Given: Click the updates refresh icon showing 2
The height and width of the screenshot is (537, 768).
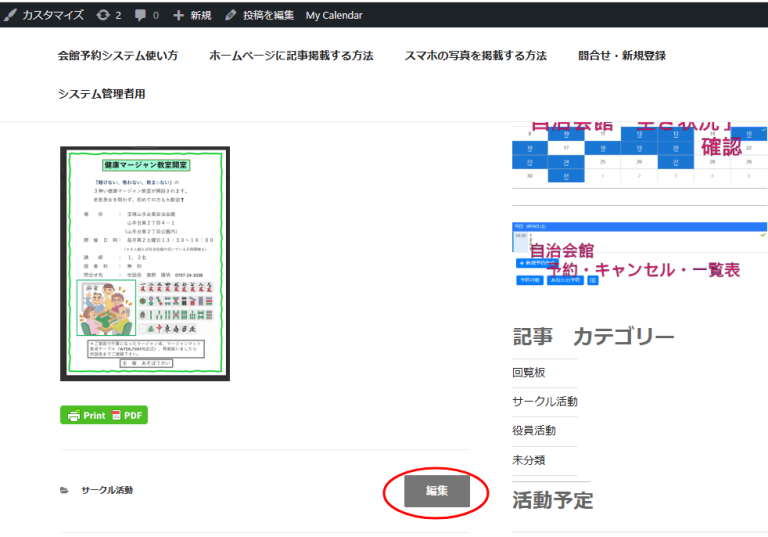Looking at the screenshot, I should 103,15.
